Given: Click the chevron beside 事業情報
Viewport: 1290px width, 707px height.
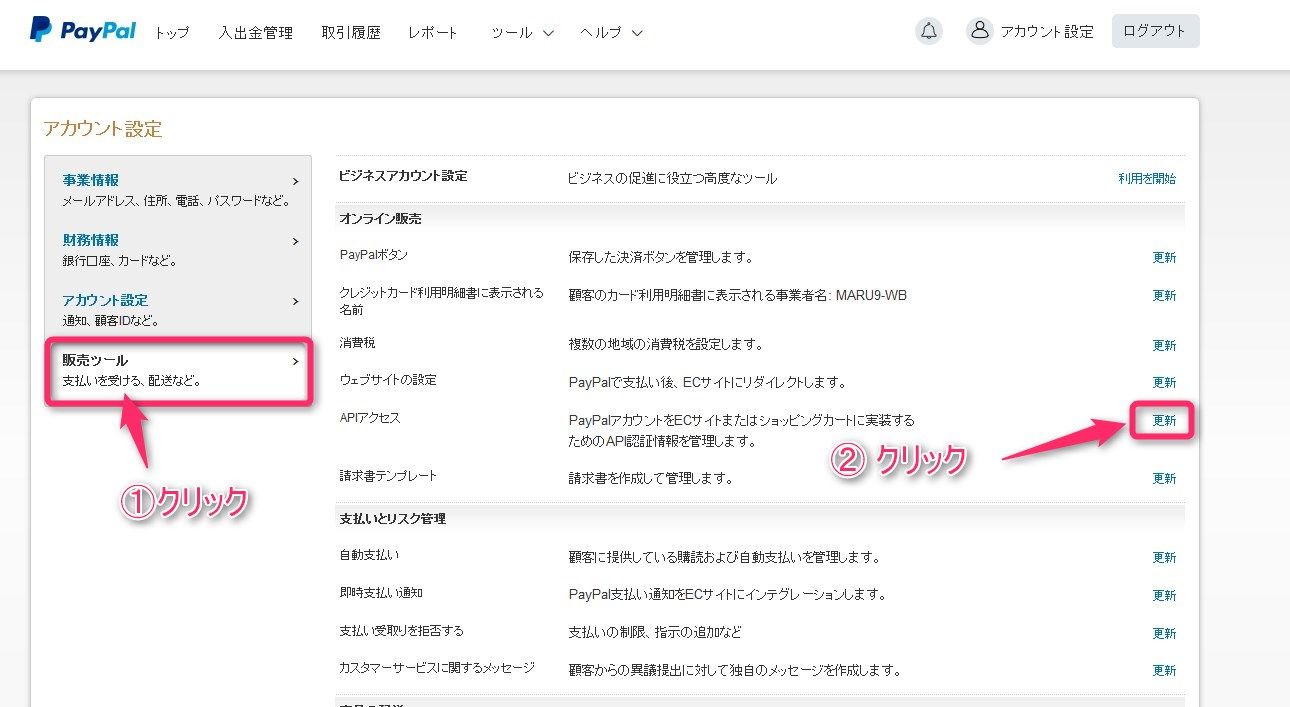Looking at the screenshot, I should click(x=295, y=181).
